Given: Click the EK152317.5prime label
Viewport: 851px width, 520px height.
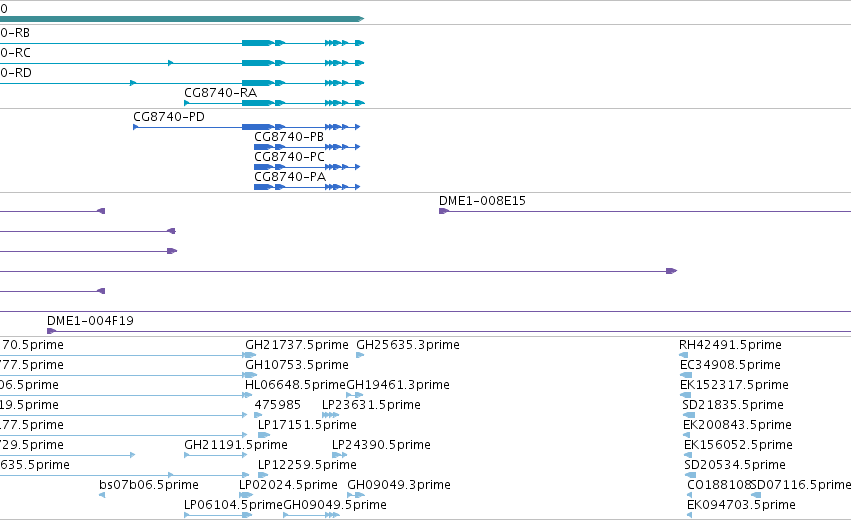Looking at the screenshot, I should [x=734, y=385].
